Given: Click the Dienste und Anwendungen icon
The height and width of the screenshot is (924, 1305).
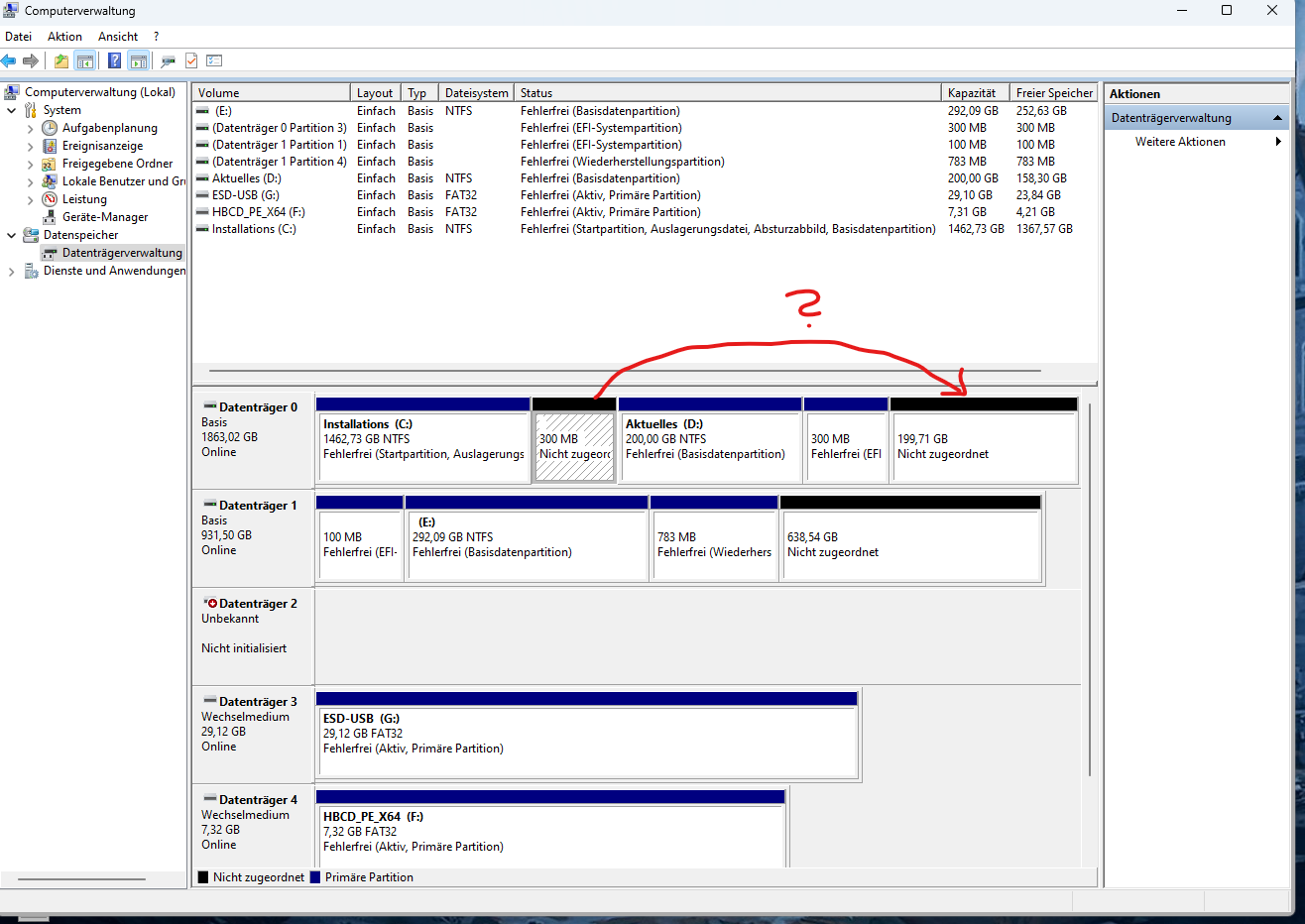Looking at the screenshot, I should [31, 271].
